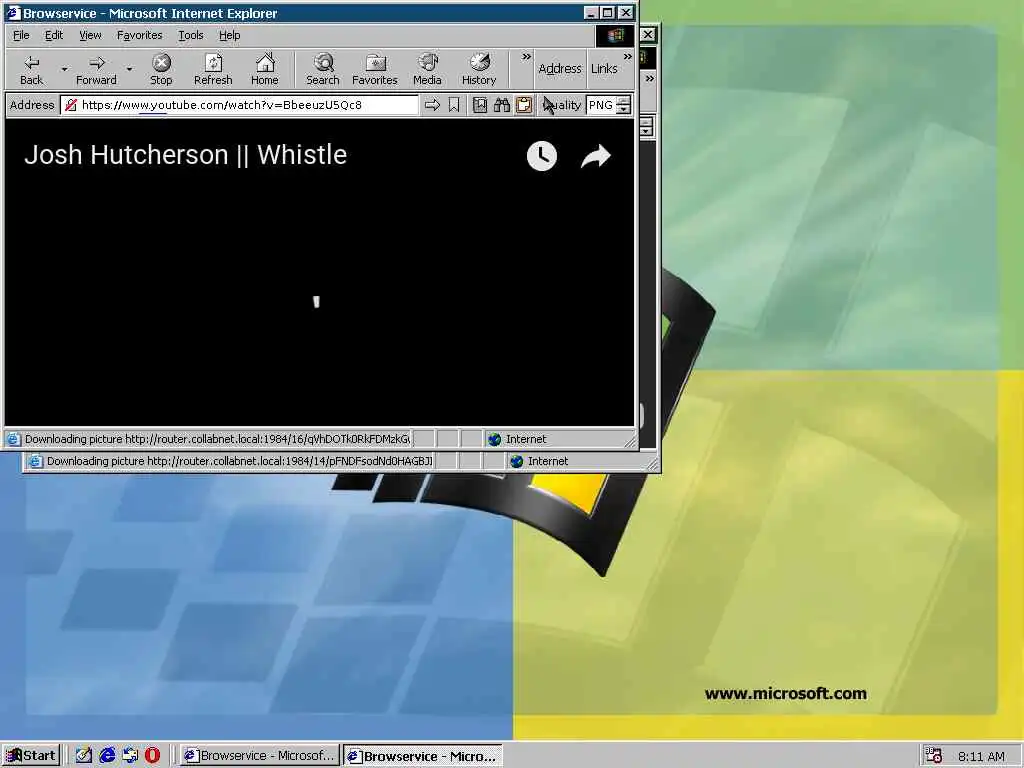Image resolution: width=1024 pixels, height=768 pixels.
Task: Open the Search pane
Action: [323, 69]
